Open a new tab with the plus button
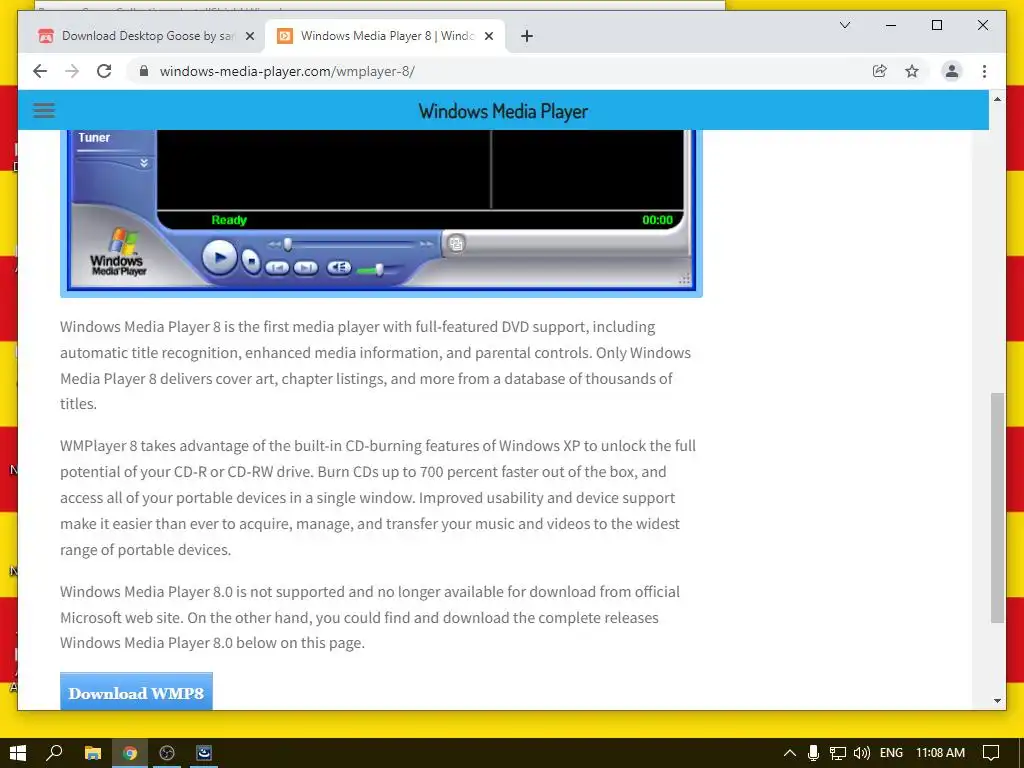This screenshot has height=768, width=1024. [x=526, y=36]
